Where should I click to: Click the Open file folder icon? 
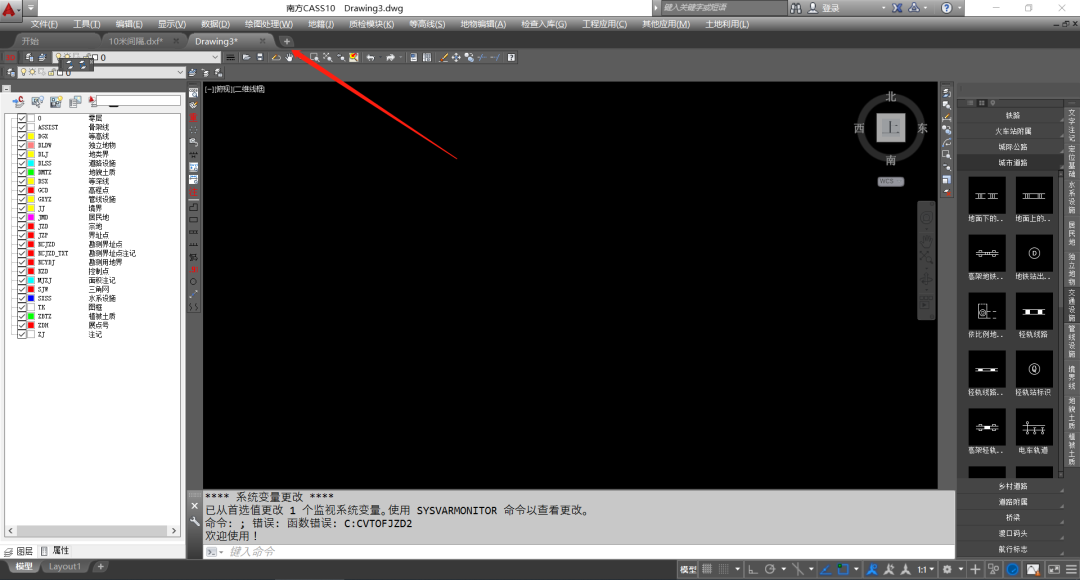click(247, 58)
